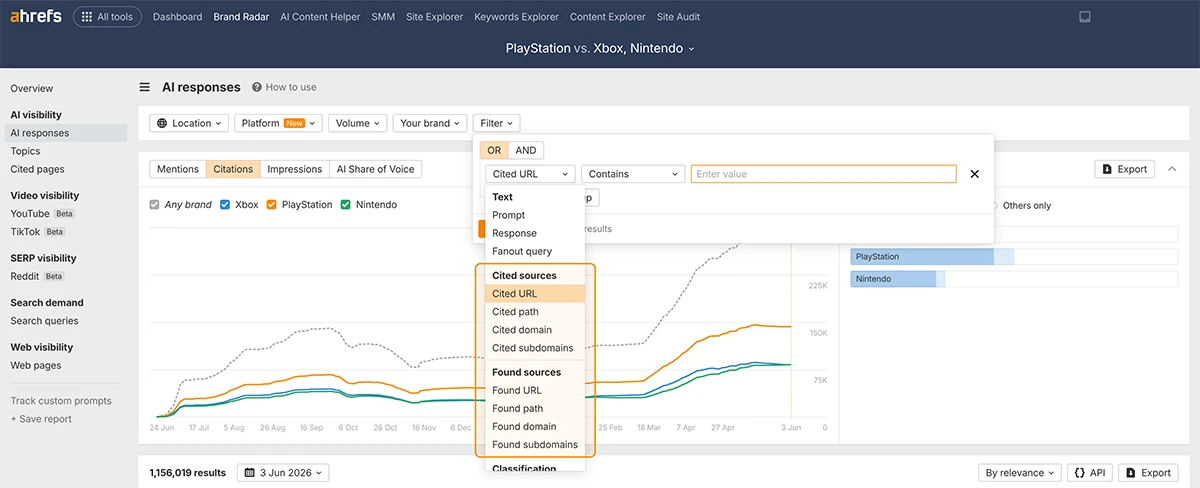Open Cited pages in the sidebar
The image size is (1200, 488).
point(37,169)
